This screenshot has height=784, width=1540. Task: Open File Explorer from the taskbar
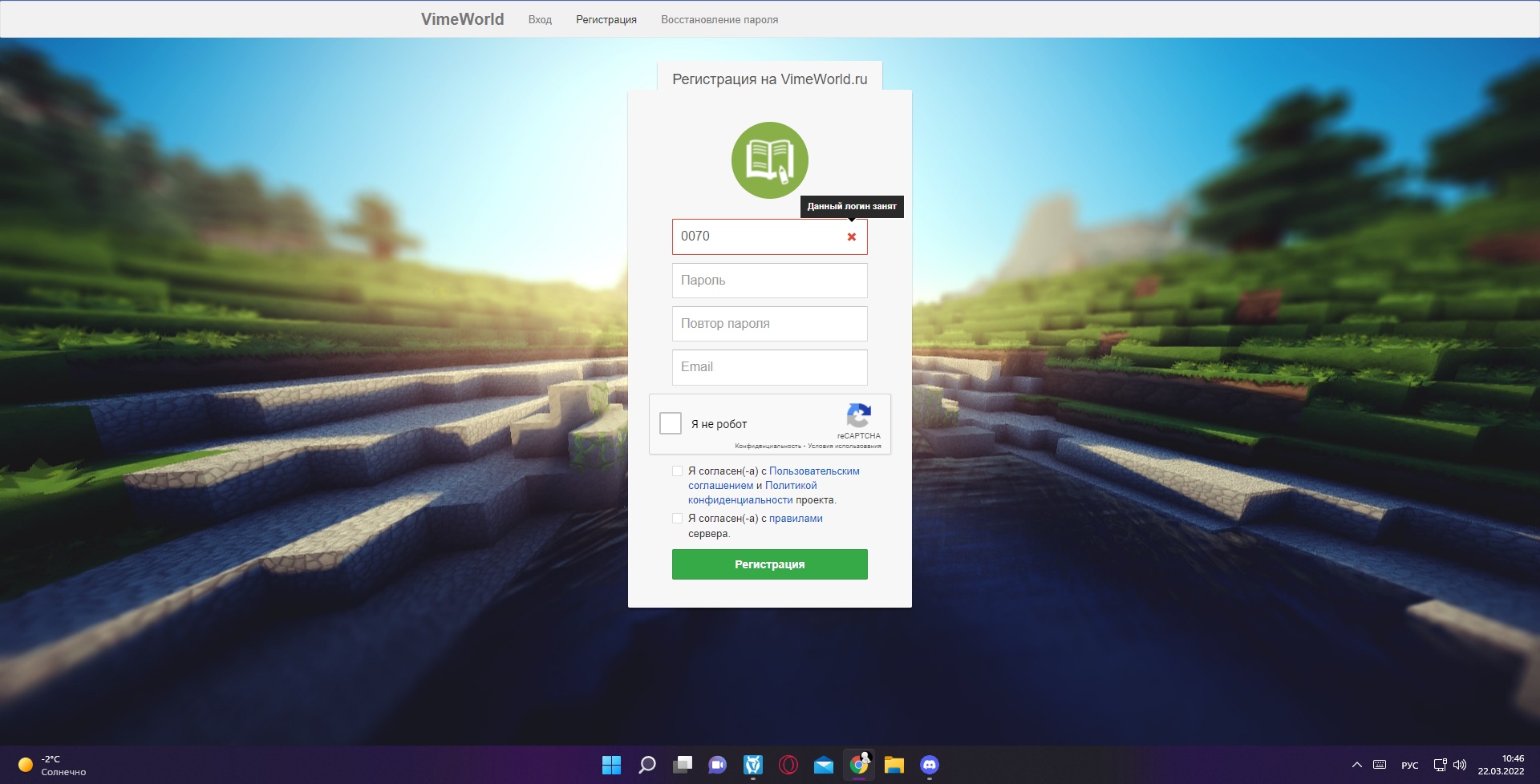tap(894, 765)
